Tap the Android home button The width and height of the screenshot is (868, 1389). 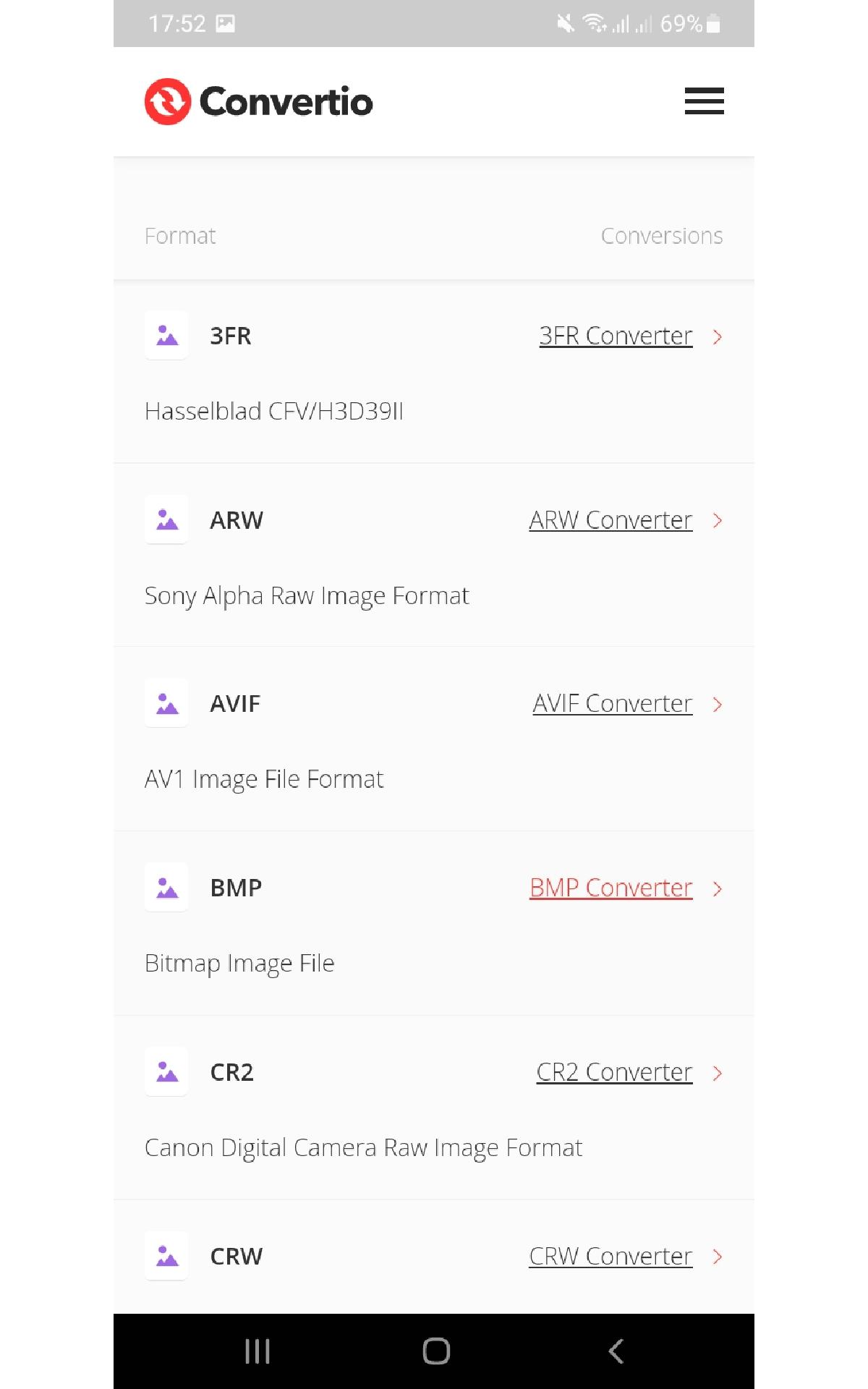[436, 1351]
